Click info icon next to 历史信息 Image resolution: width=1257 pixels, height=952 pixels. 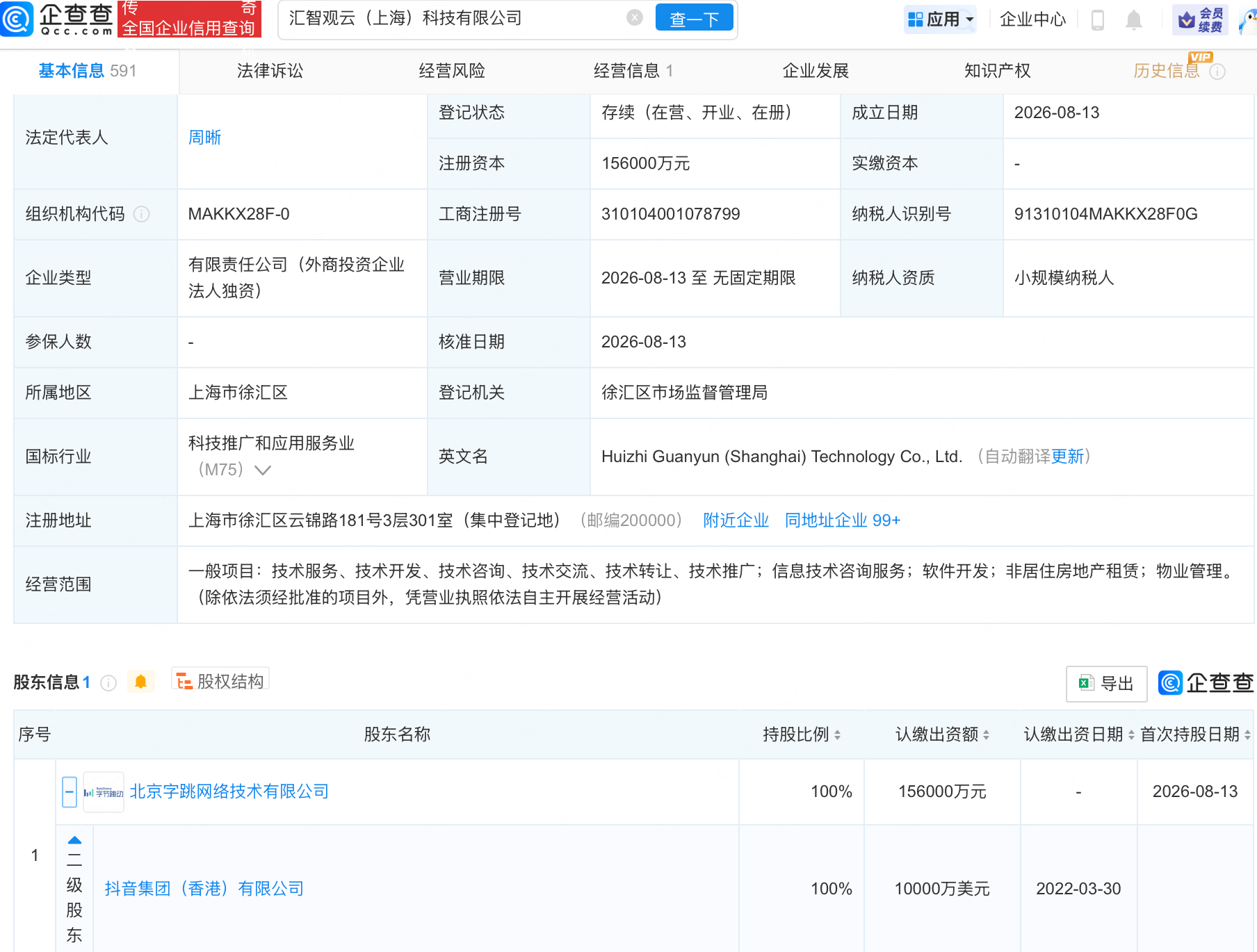[x=1217, y=72]
